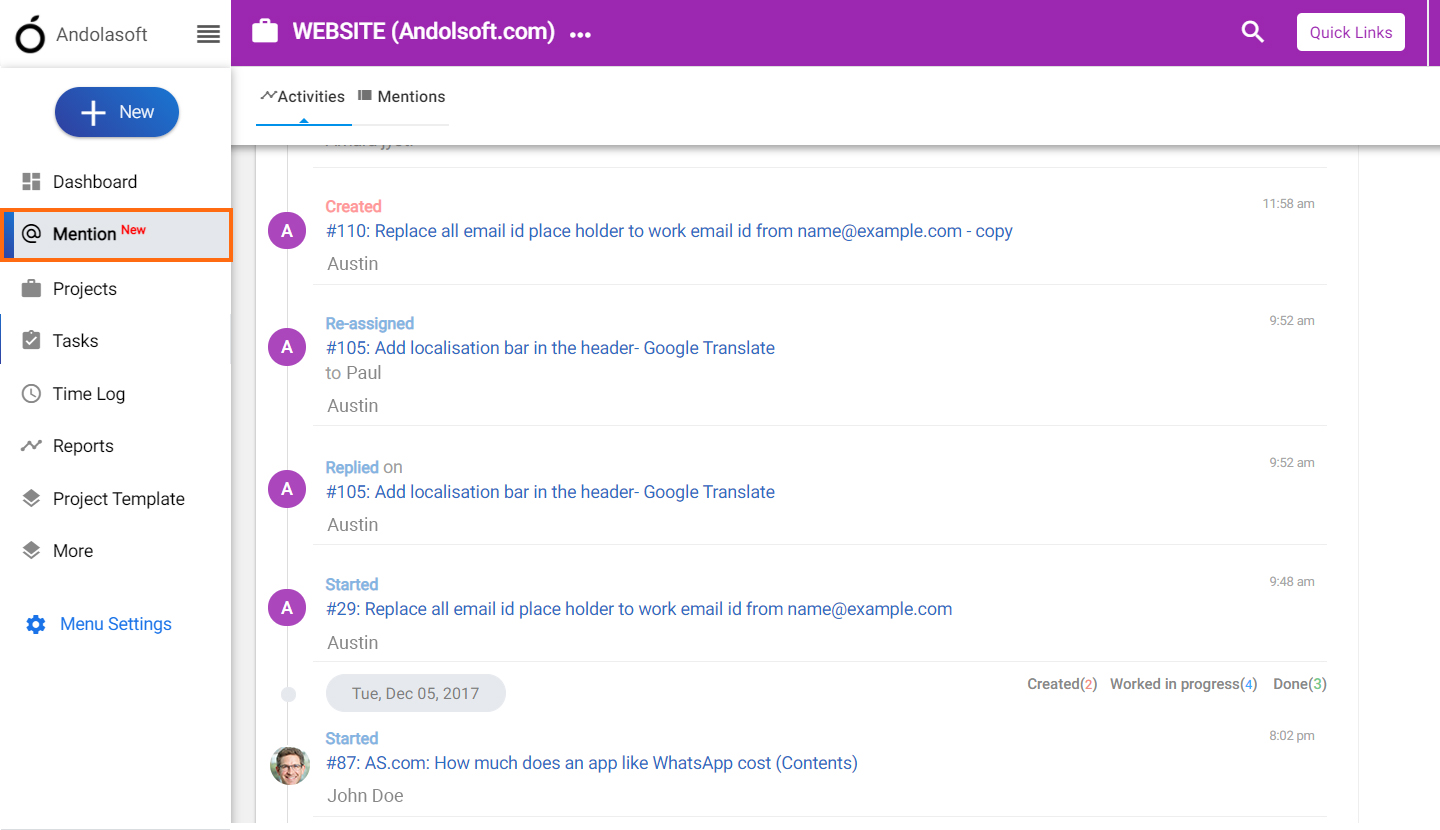Click the 8:02 pm timestamp
The width and height of the screenshot is (1440, 830).
1292,736
